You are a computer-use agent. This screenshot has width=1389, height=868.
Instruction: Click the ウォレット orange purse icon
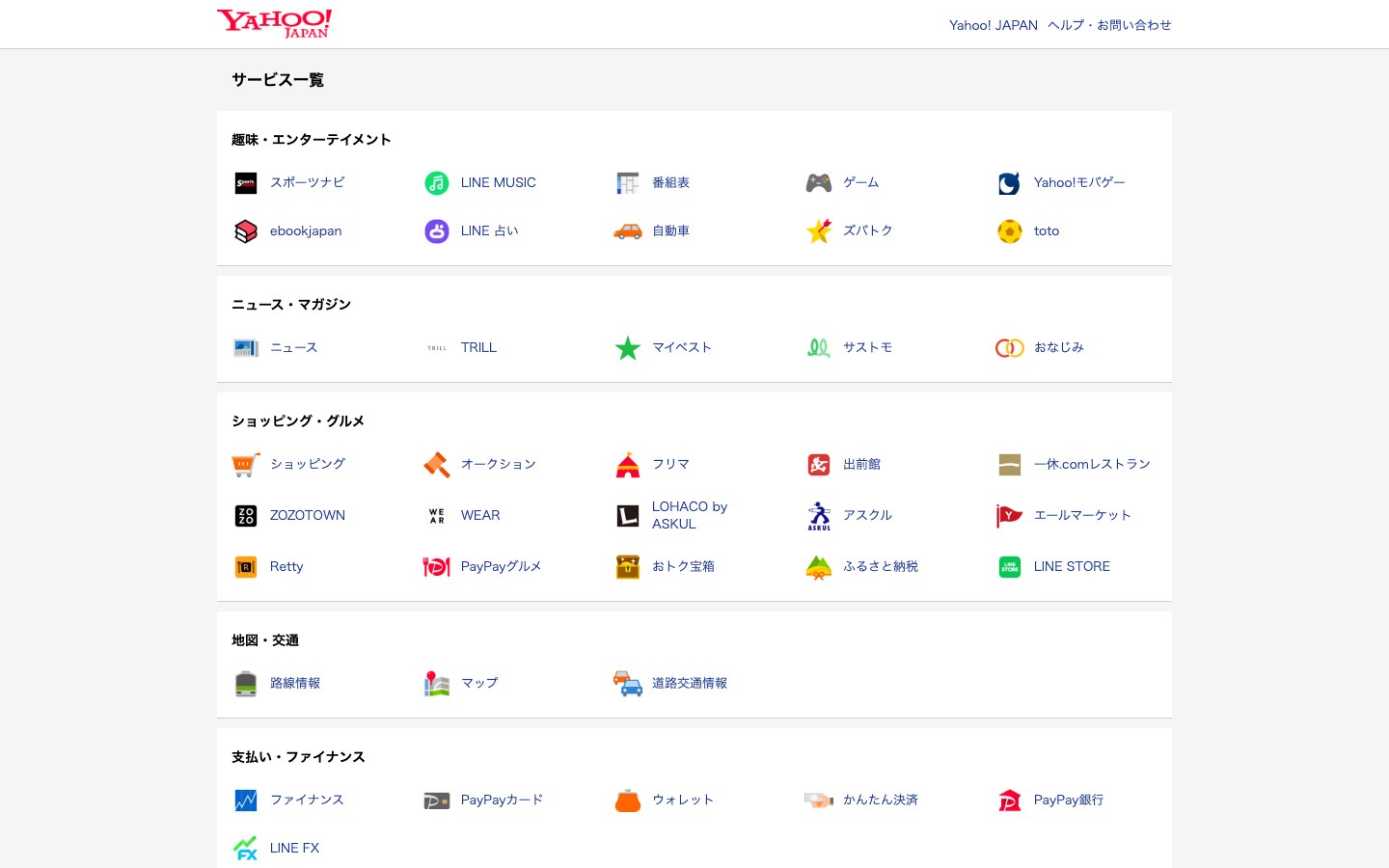[x=628, y=800]
